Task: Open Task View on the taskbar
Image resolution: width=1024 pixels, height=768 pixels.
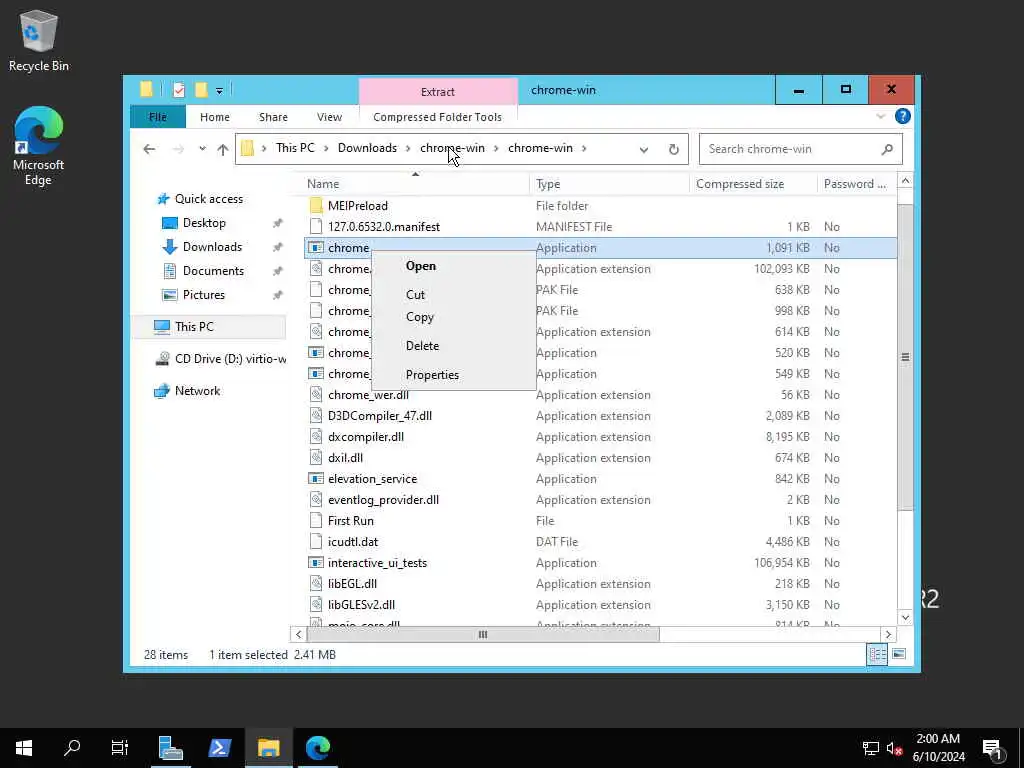Action: point(120,748)
